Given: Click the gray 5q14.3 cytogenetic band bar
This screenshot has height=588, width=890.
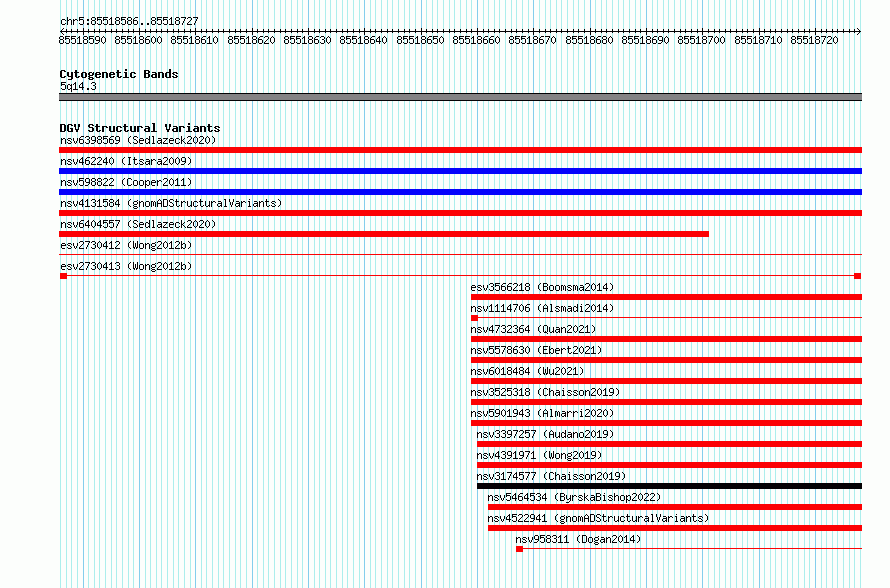Looking at the screenshot, I should [460, 97].
